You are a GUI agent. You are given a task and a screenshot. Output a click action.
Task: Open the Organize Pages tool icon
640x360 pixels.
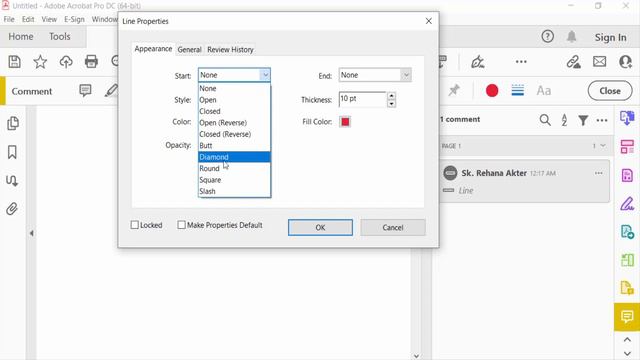coord(627,147)
